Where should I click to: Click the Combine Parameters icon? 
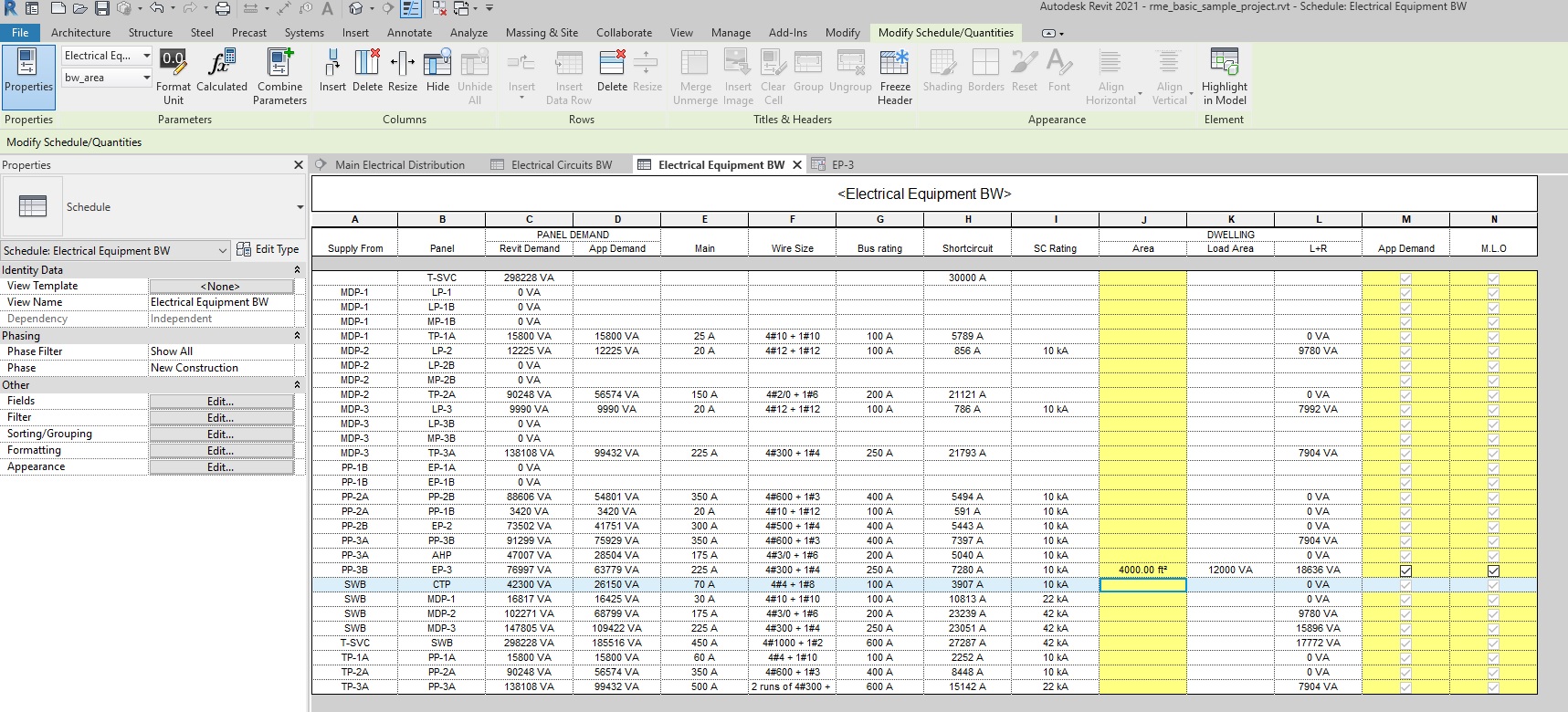tap(279, 64)
